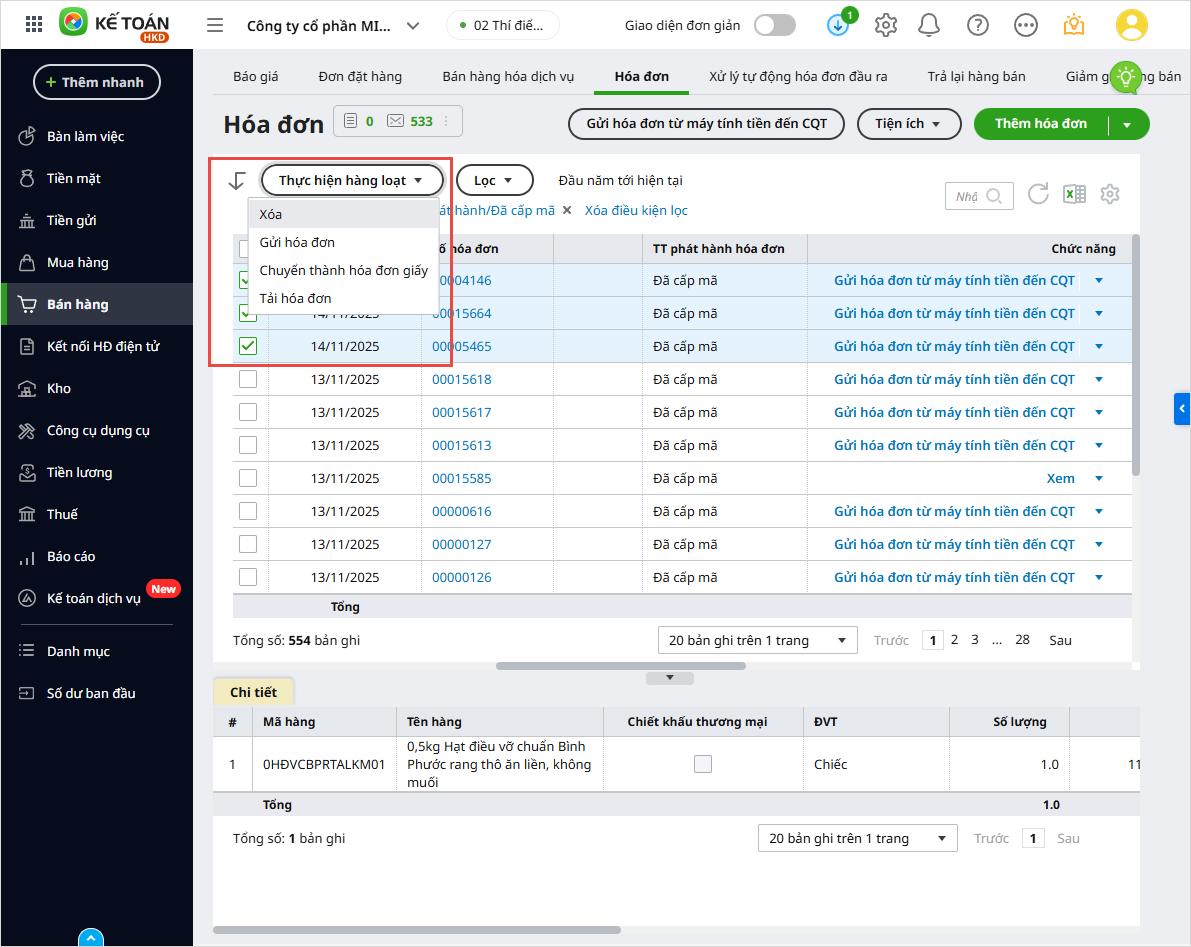The width and height of the screenshot is (1191, 947).
Task: Click the download updates icon
Action: pyautogui.click(x=838, y=25)
